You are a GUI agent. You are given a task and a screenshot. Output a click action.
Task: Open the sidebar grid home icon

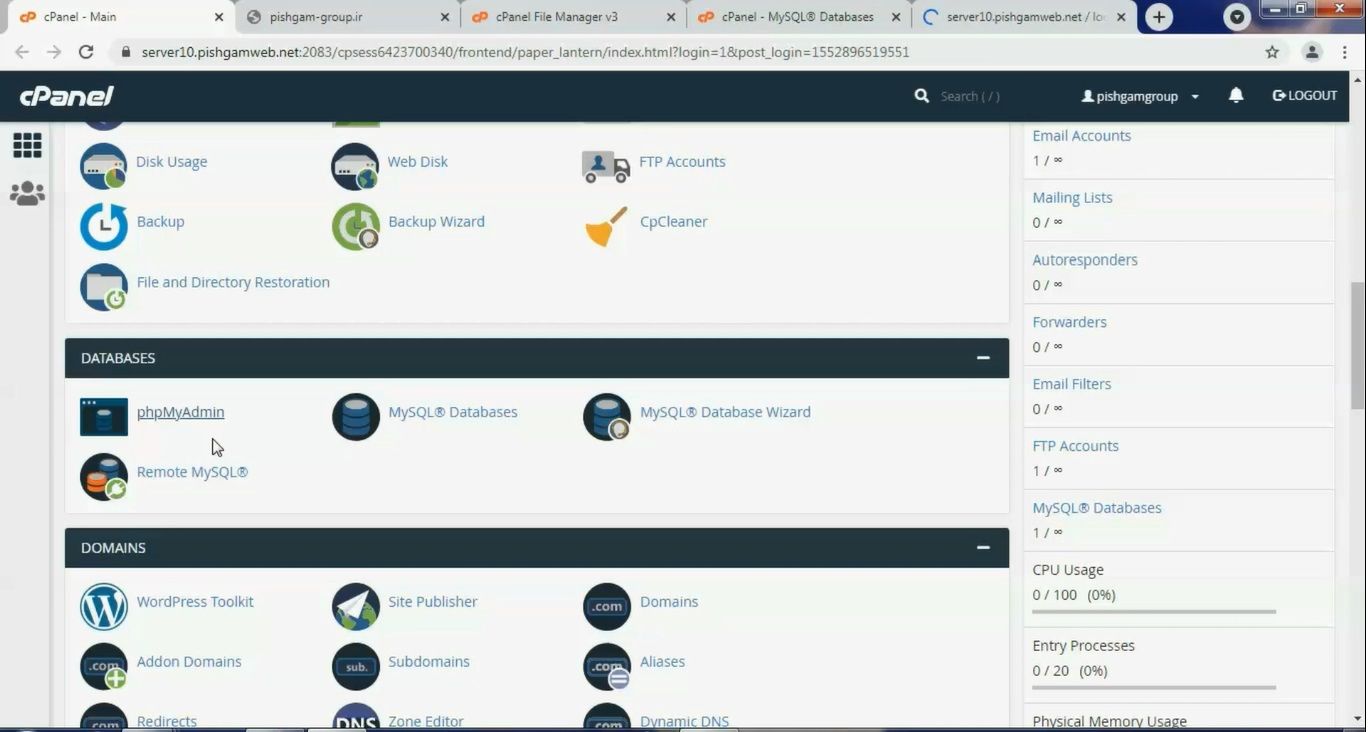[27, 145]
